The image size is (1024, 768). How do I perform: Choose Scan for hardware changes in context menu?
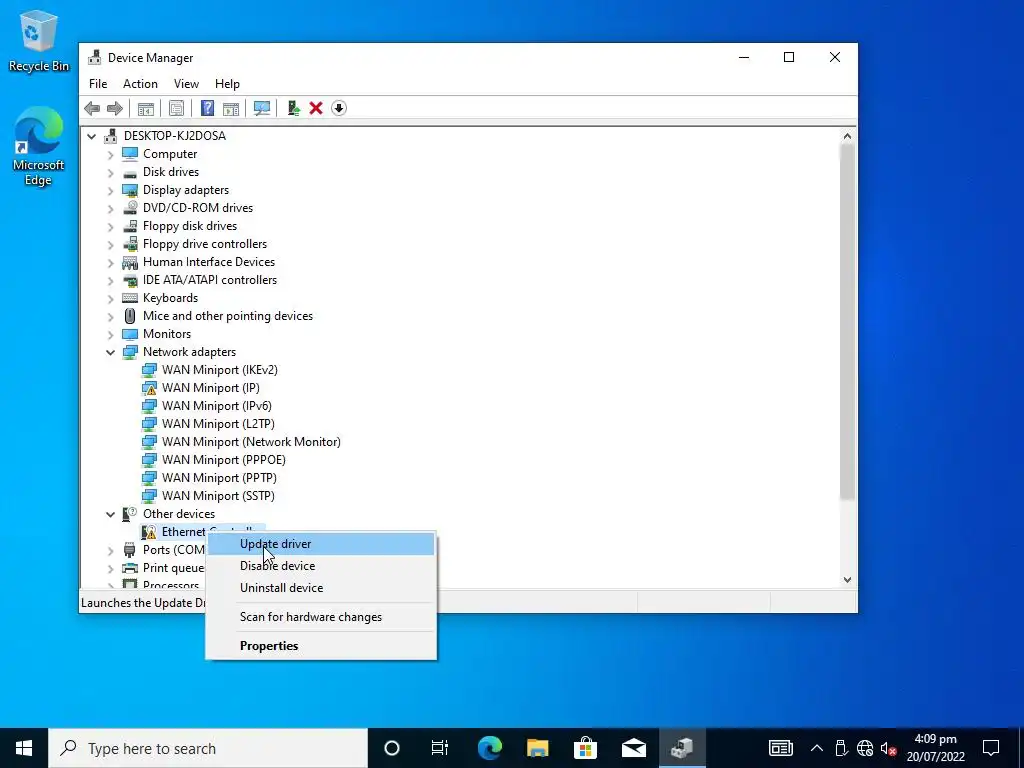tap(321, 617)
